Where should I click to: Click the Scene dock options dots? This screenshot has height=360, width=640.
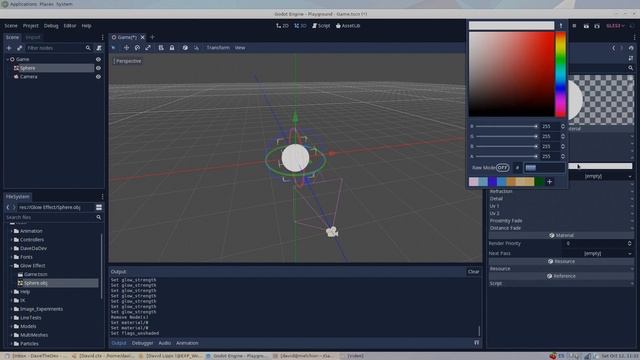pyautogui.click(x=102, y=37)
